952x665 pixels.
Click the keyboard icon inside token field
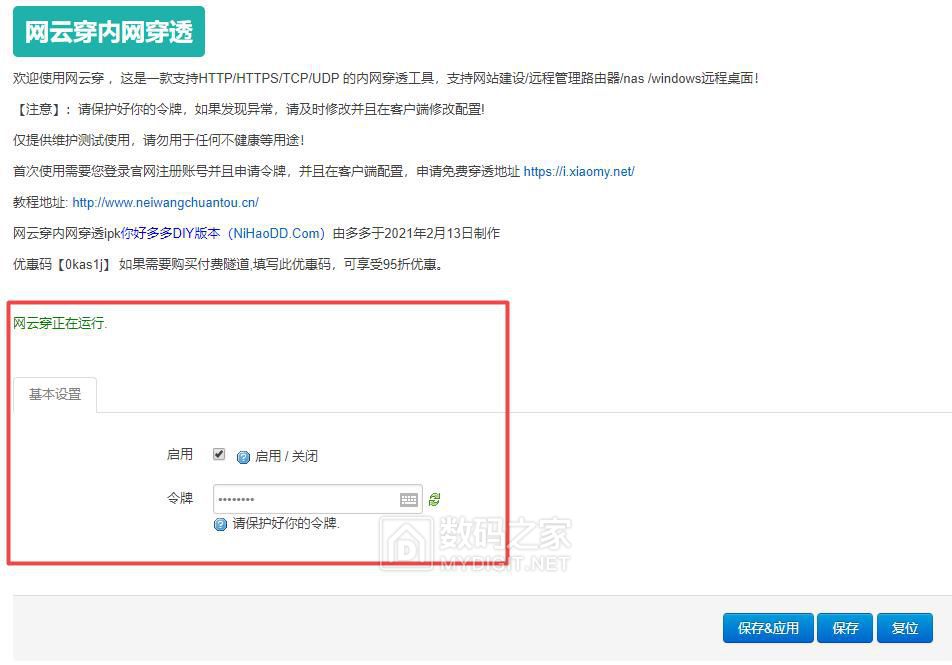click(409, 500)
